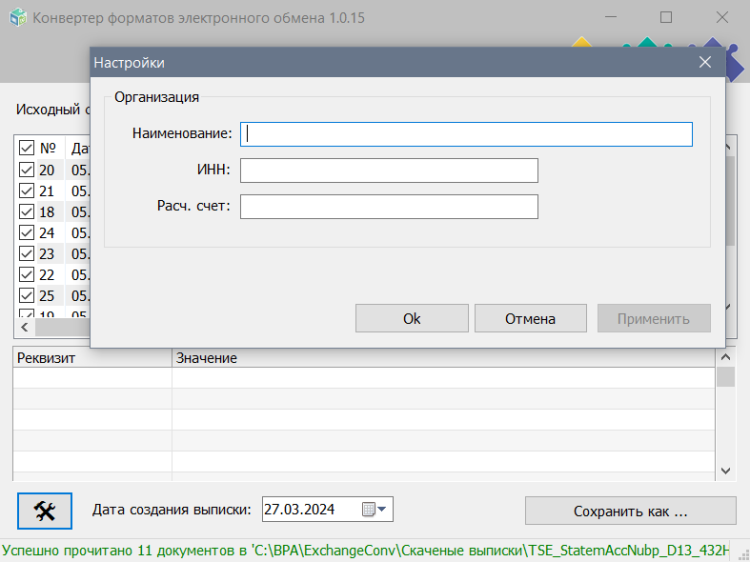Uncheck the checkbox for document 24
The height and width of the screenshot is (562, 750).
point(27,233)
